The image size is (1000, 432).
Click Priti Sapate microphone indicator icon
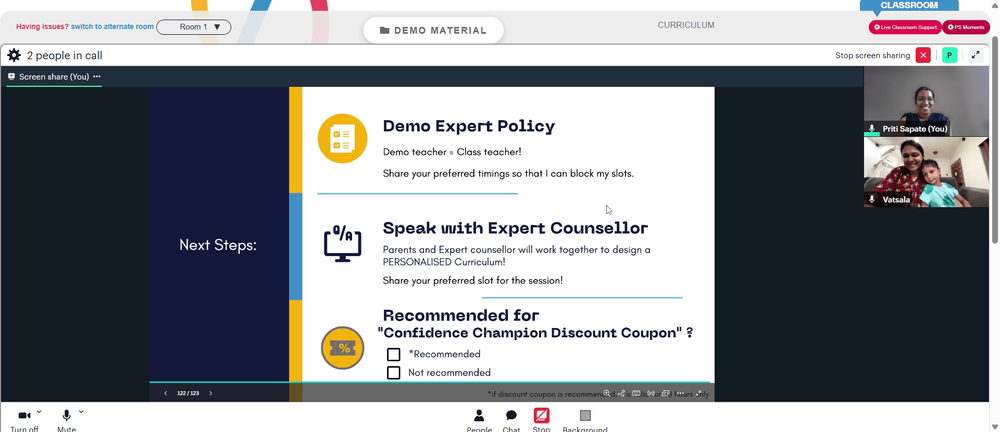coord(872,129)
